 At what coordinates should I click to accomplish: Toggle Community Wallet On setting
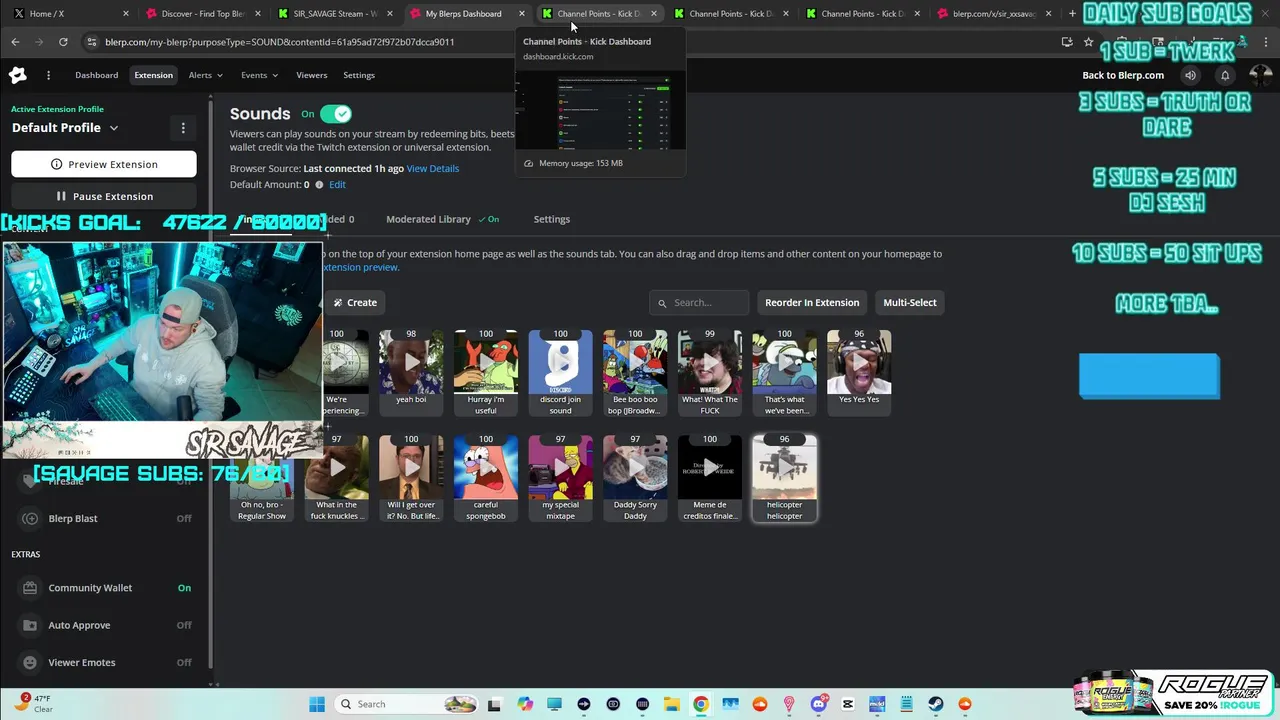click(x=184, y=588)
